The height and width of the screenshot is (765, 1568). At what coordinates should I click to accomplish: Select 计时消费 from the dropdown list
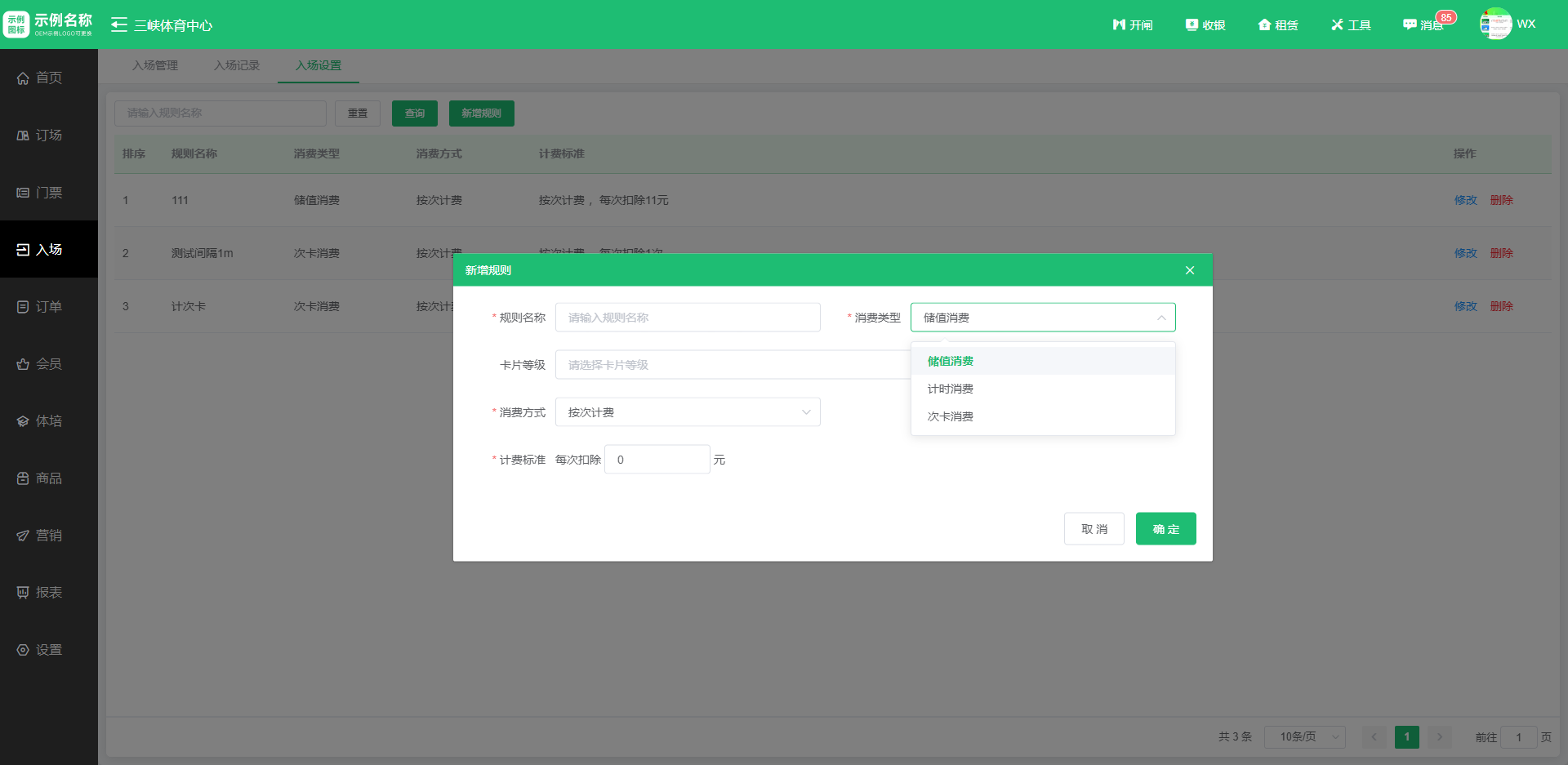tap(951, 389)
